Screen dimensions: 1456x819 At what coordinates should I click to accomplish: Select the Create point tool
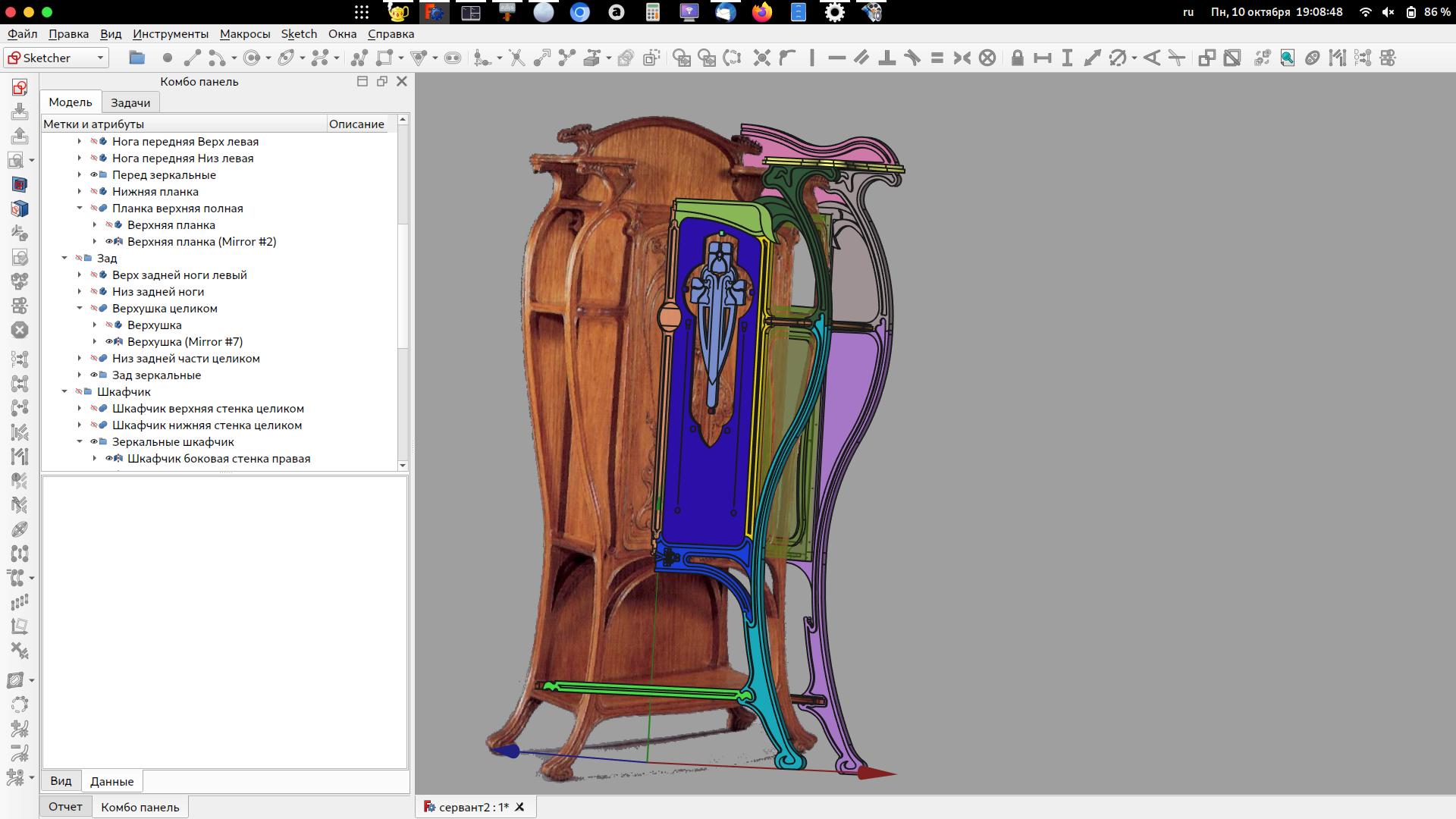167,58
